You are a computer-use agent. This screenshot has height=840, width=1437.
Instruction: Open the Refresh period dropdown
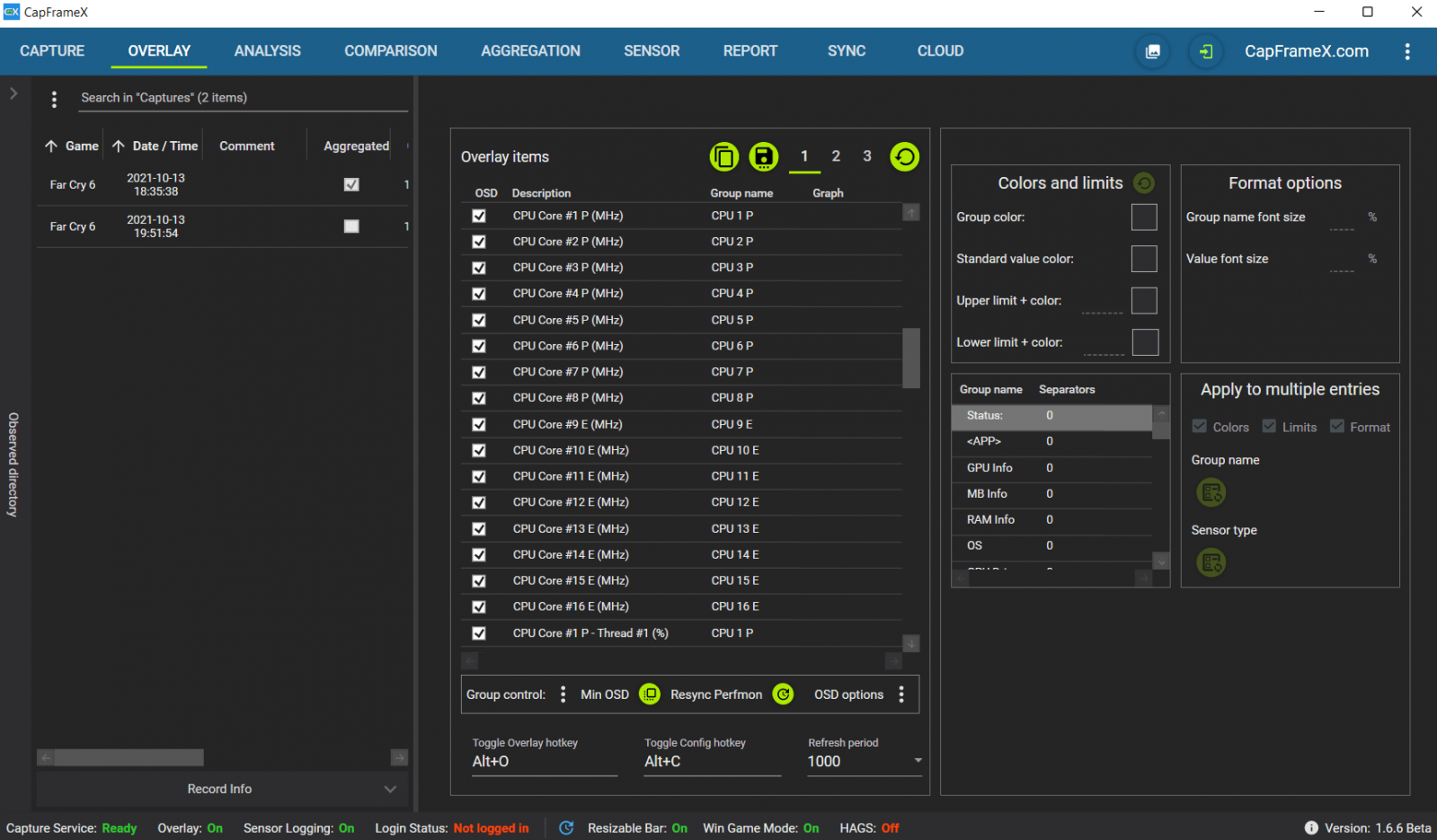(918, 761)
